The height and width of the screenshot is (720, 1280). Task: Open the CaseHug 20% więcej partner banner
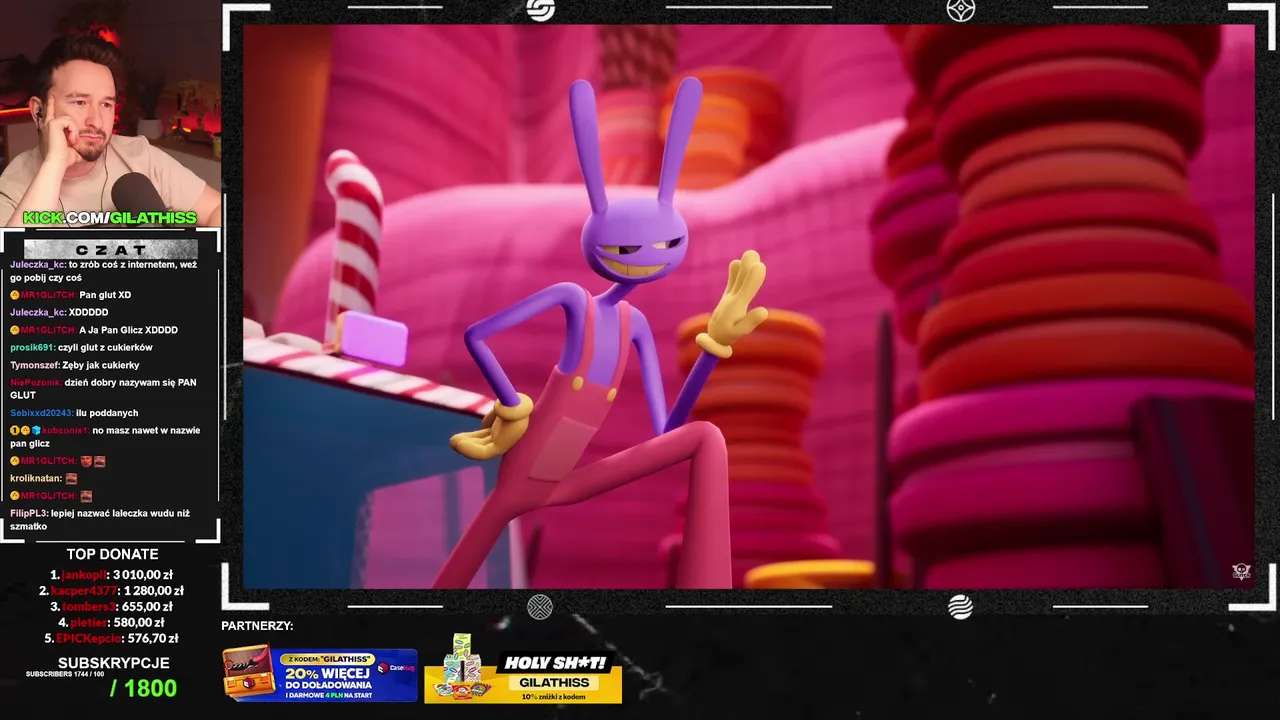pyautogui.click(x=320, y=675)
